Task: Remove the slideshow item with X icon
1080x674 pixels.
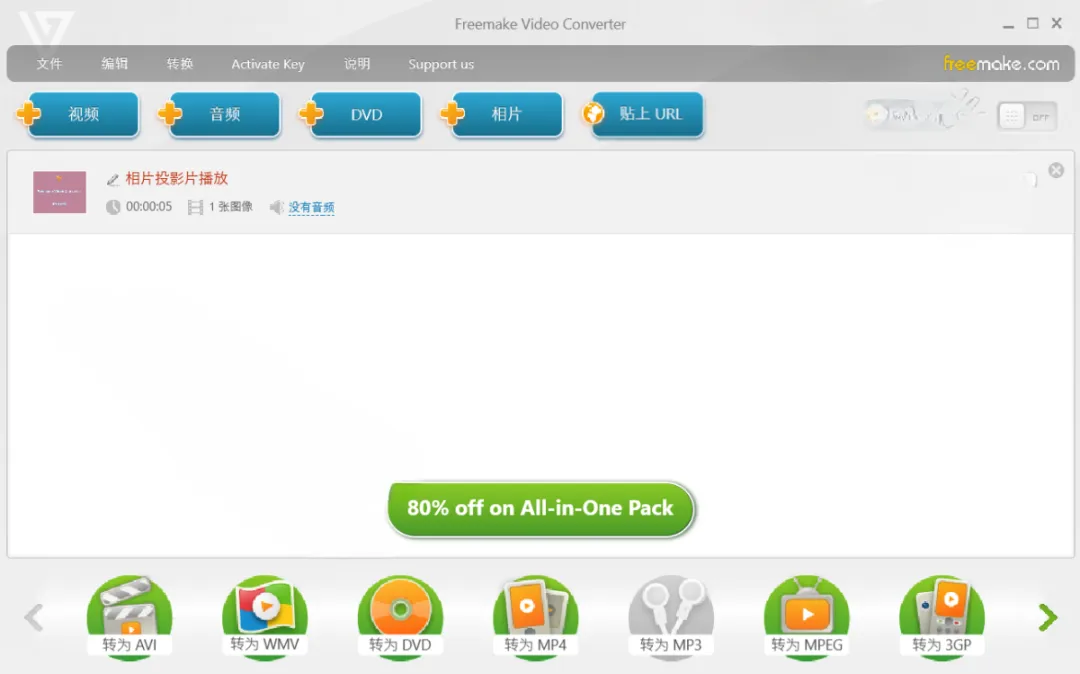Action: click(1056, 170)
